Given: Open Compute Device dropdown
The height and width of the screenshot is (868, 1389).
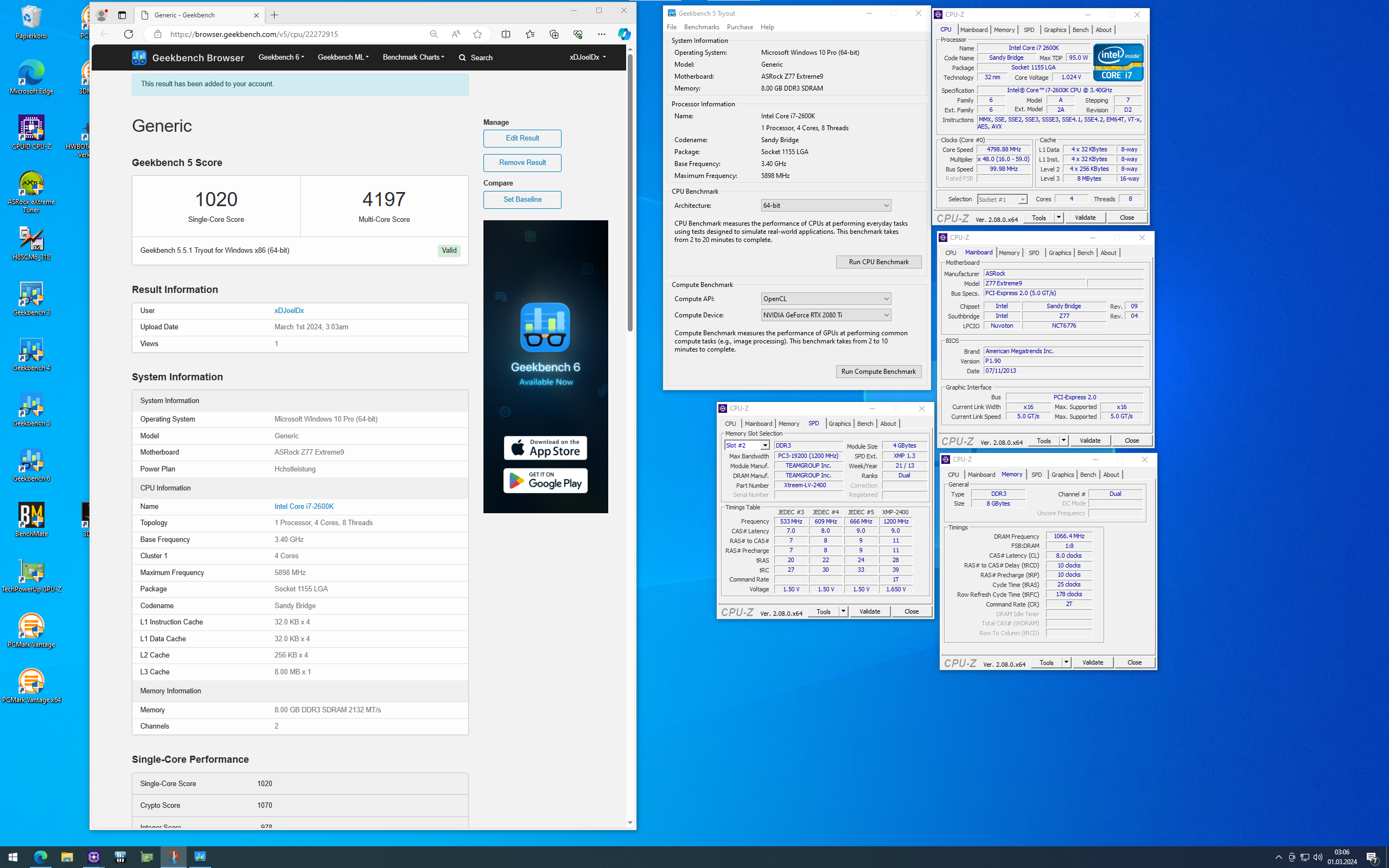Looking at the screenshot, I should click(x=825, y=315).
